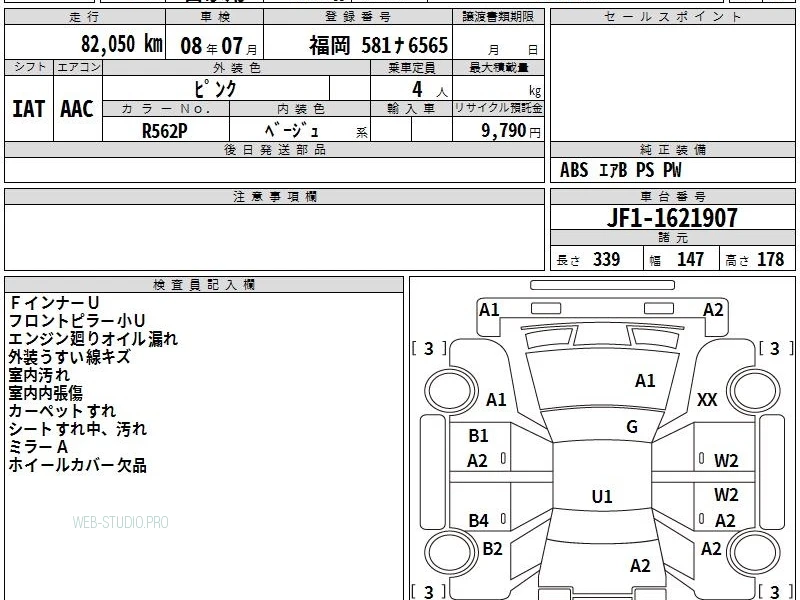Click the XX mark on car diagram

[707, 399]
